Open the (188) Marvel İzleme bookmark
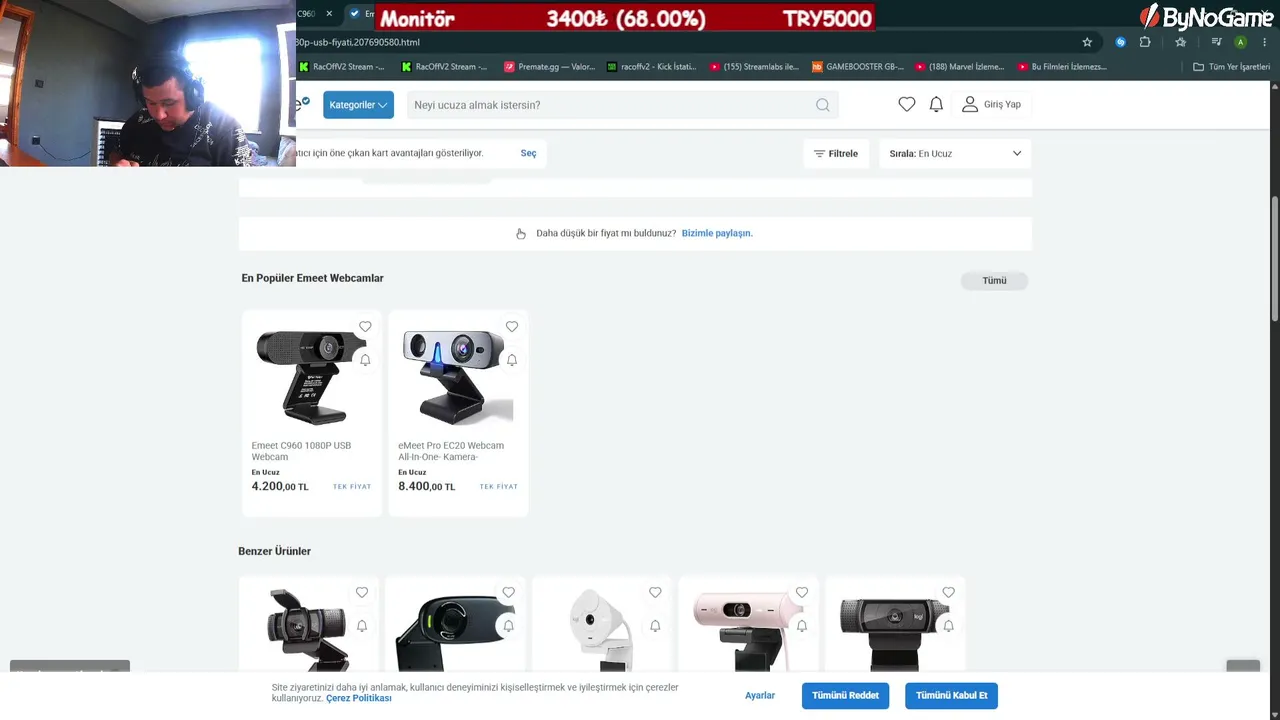The image size is (1280, 720). tap(960, 67)
